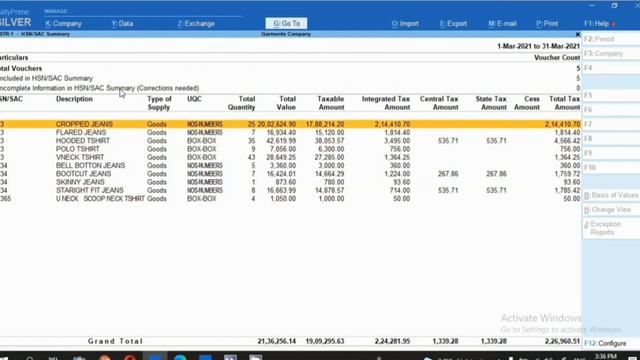Open the Y: Data menu
The image size is (640, 360).
pos(122,24)
